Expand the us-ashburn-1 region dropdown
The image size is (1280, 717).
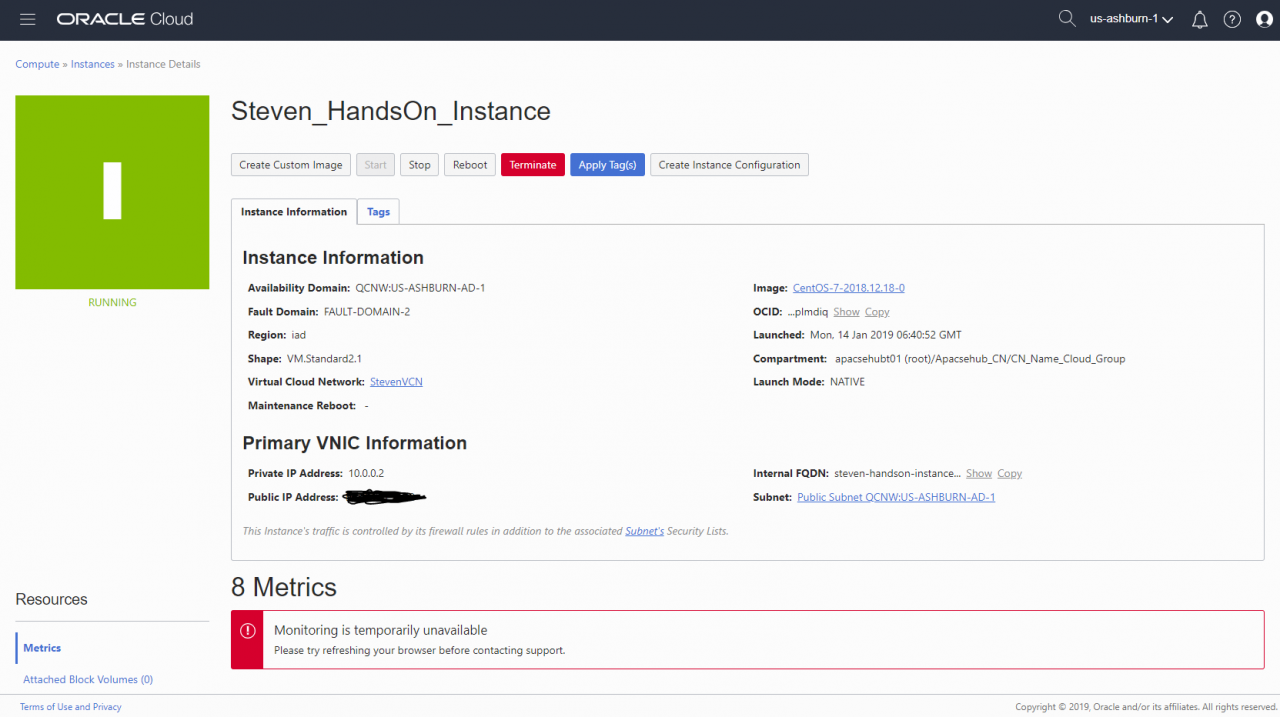click(1131, 20)
